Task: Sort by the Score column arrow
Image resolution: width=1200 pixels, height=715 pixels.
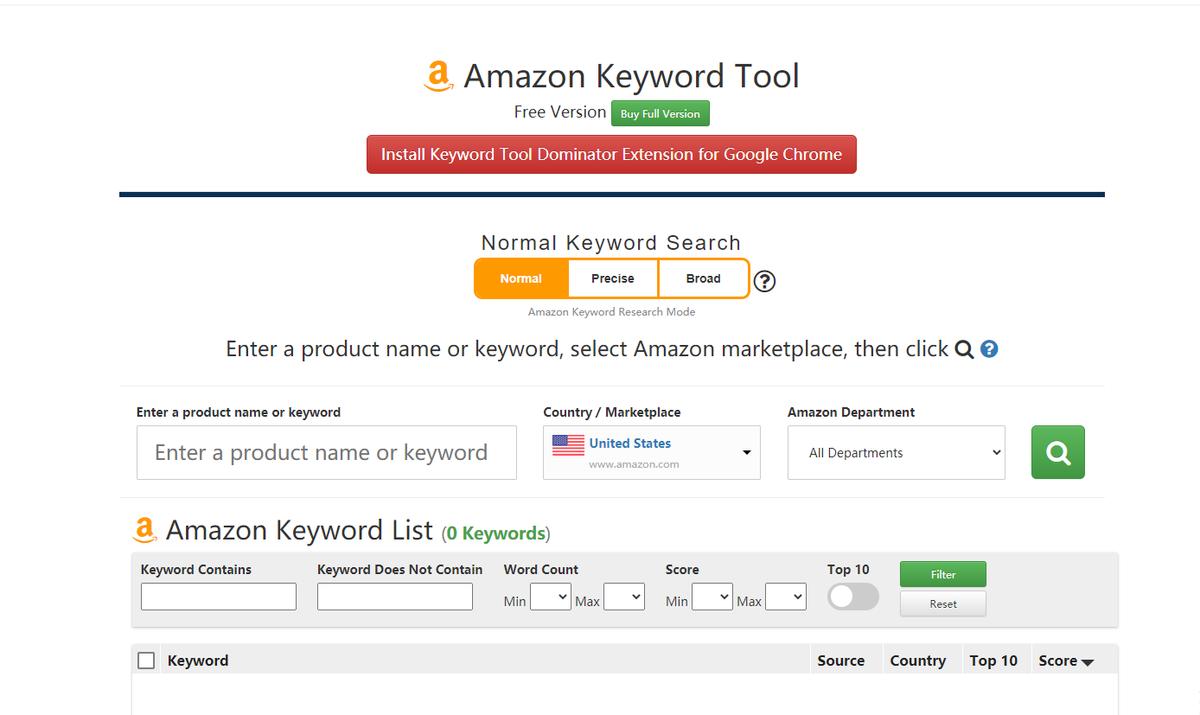Action: [1088, 662]
